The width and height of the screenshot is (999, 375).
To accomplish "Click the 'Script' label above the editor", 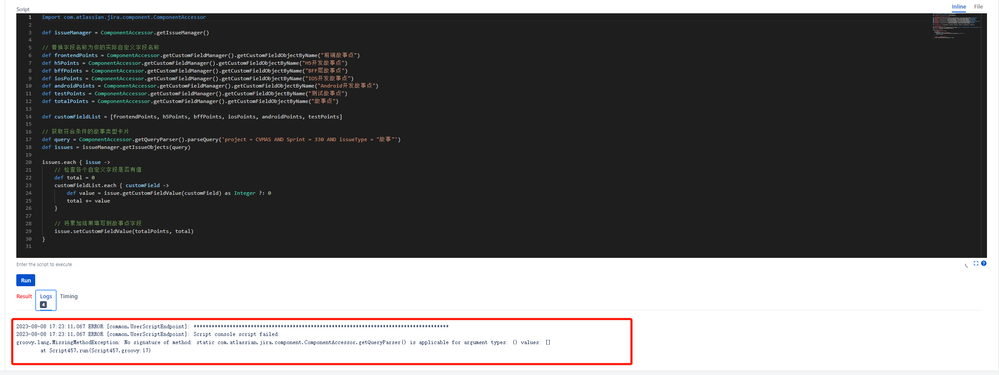I will [x=23, y=9].
